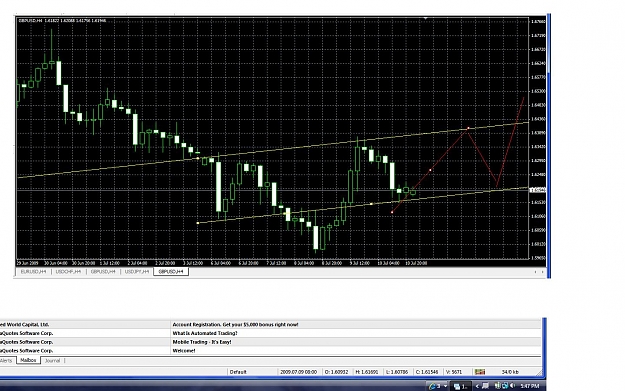The height and width of the screenshot is (391, 625).
Task: Click the taskbar window button labeled 1
Action: tap(461, 386)
